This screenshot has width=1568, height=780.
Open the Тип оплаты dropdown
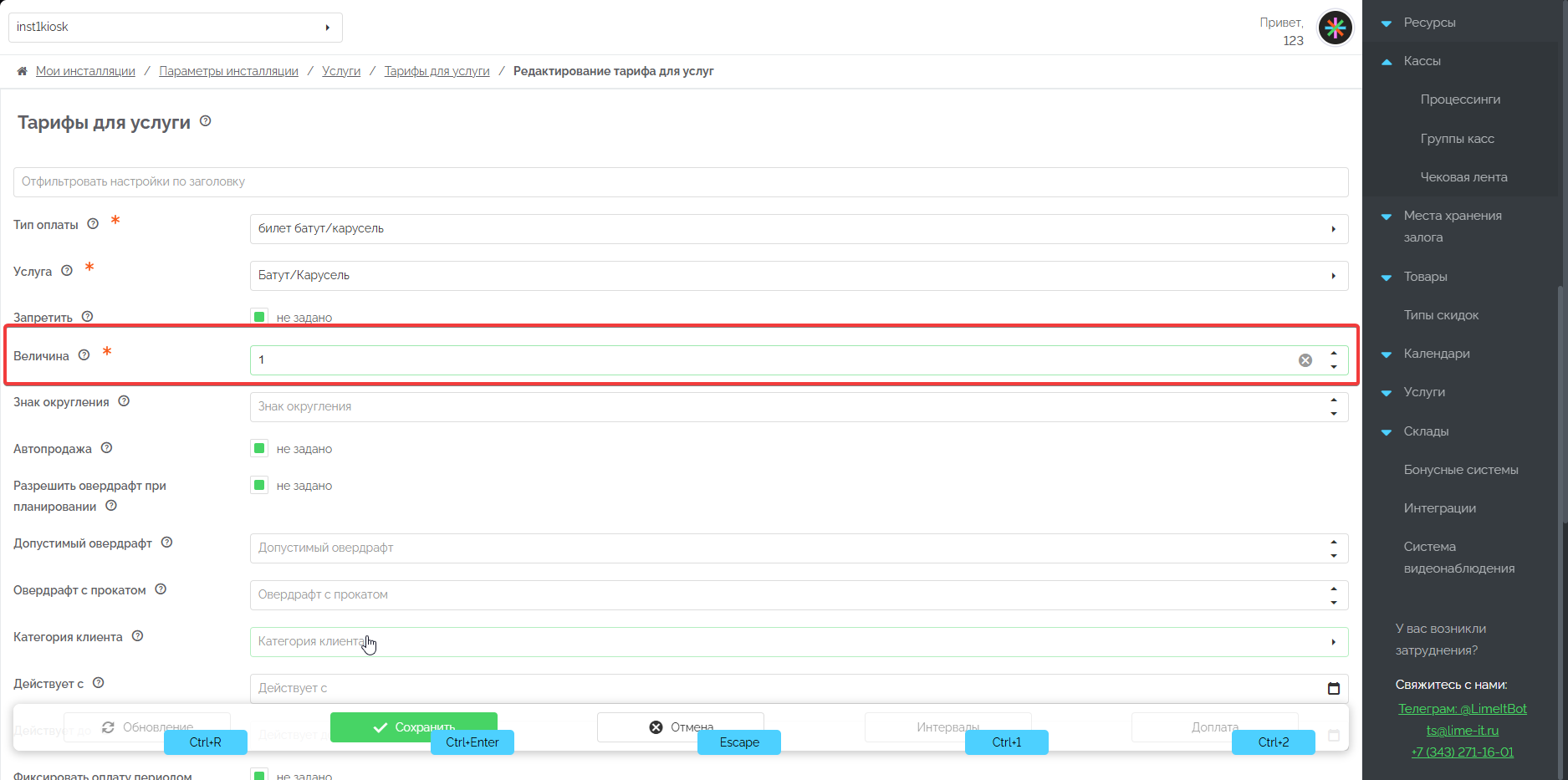click(x=798, y=229)
